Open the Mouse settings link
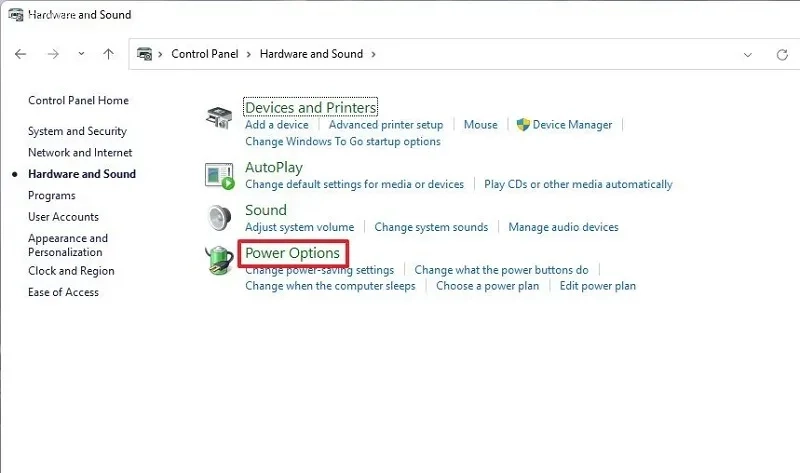 click(x=480, y=125)
